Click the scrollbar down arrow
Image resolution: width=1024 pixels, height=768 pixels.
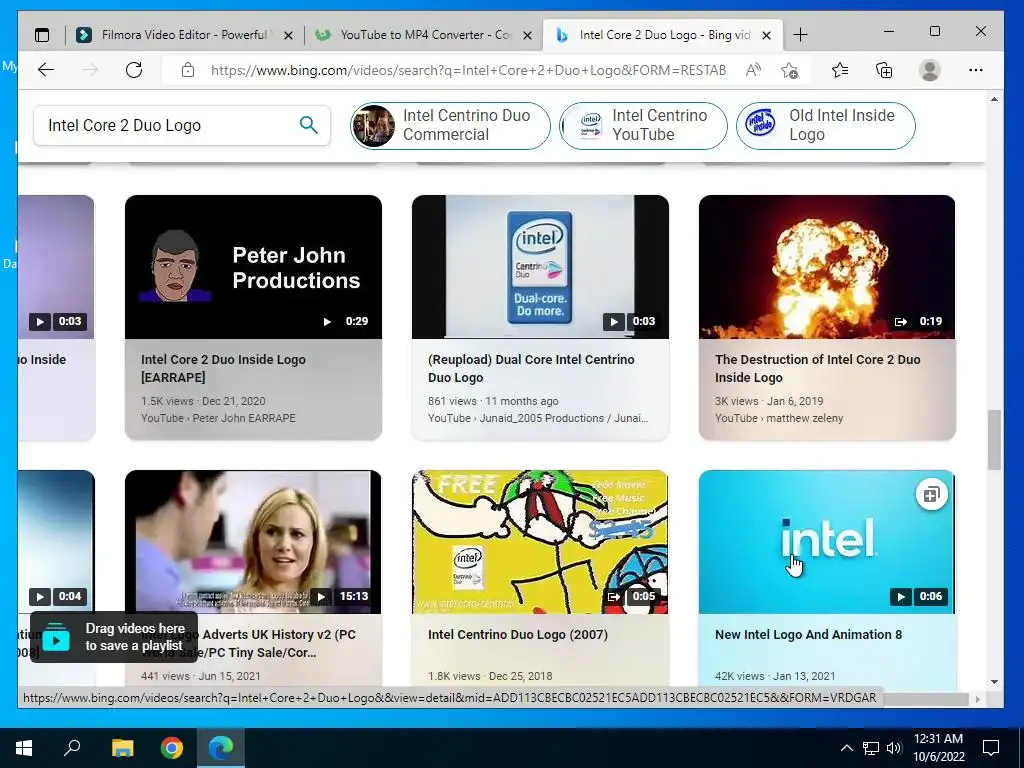994,682
